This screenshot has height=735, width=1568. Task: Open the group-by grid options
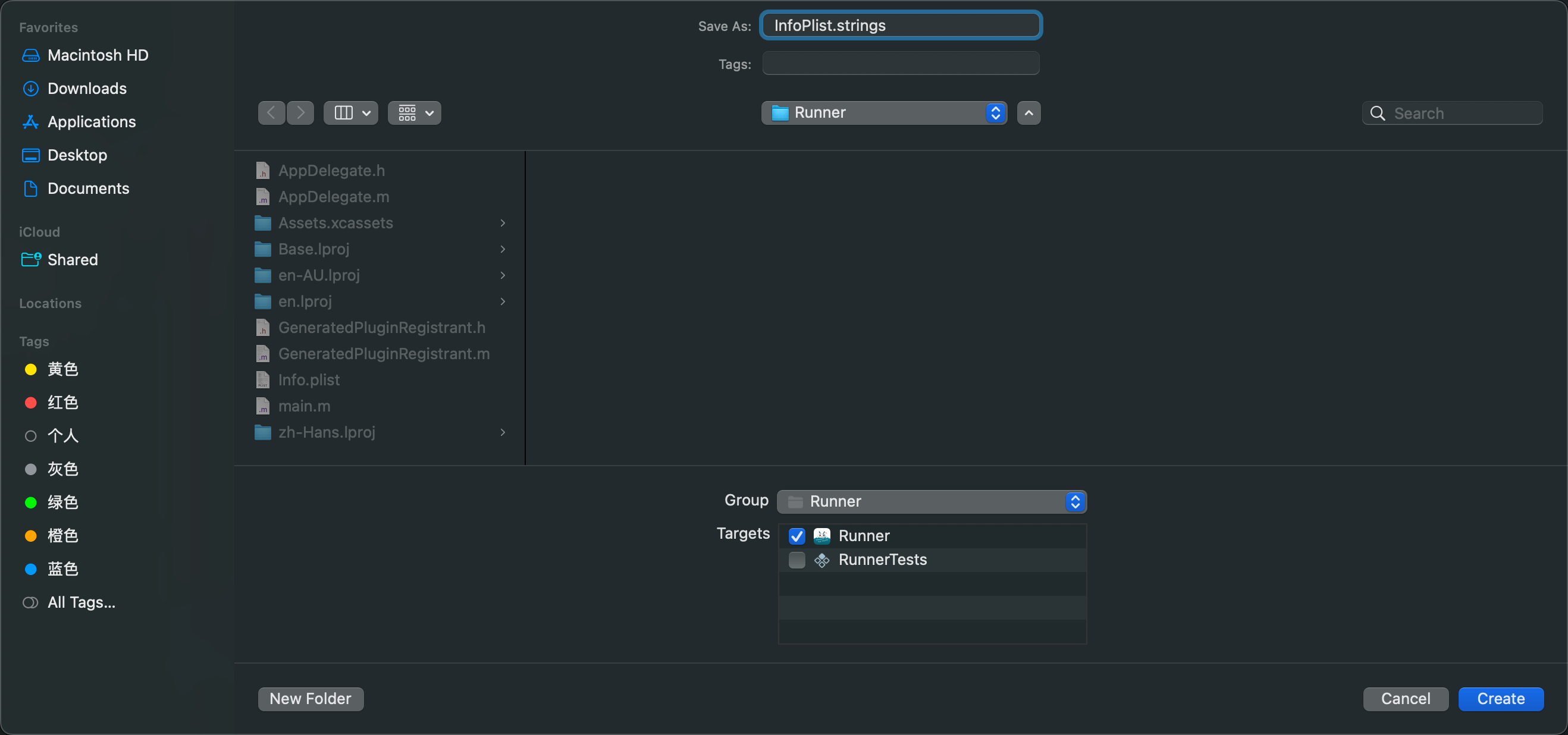click(x=414, y=113)
